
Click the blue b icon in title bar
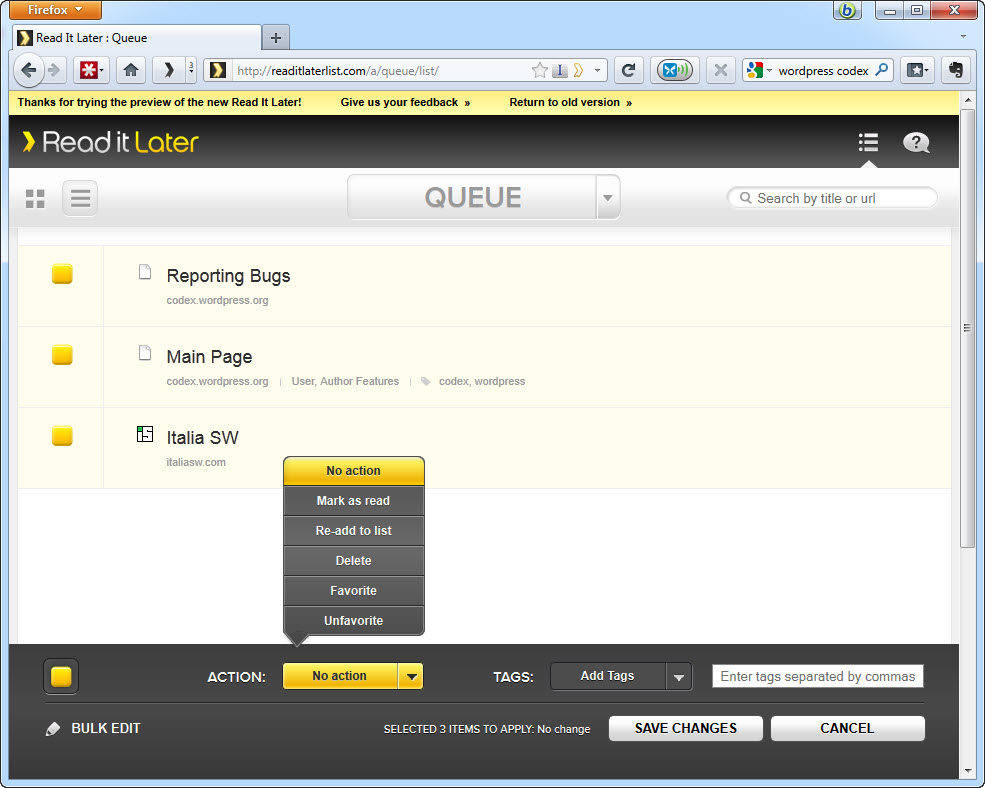coord(847,10)
